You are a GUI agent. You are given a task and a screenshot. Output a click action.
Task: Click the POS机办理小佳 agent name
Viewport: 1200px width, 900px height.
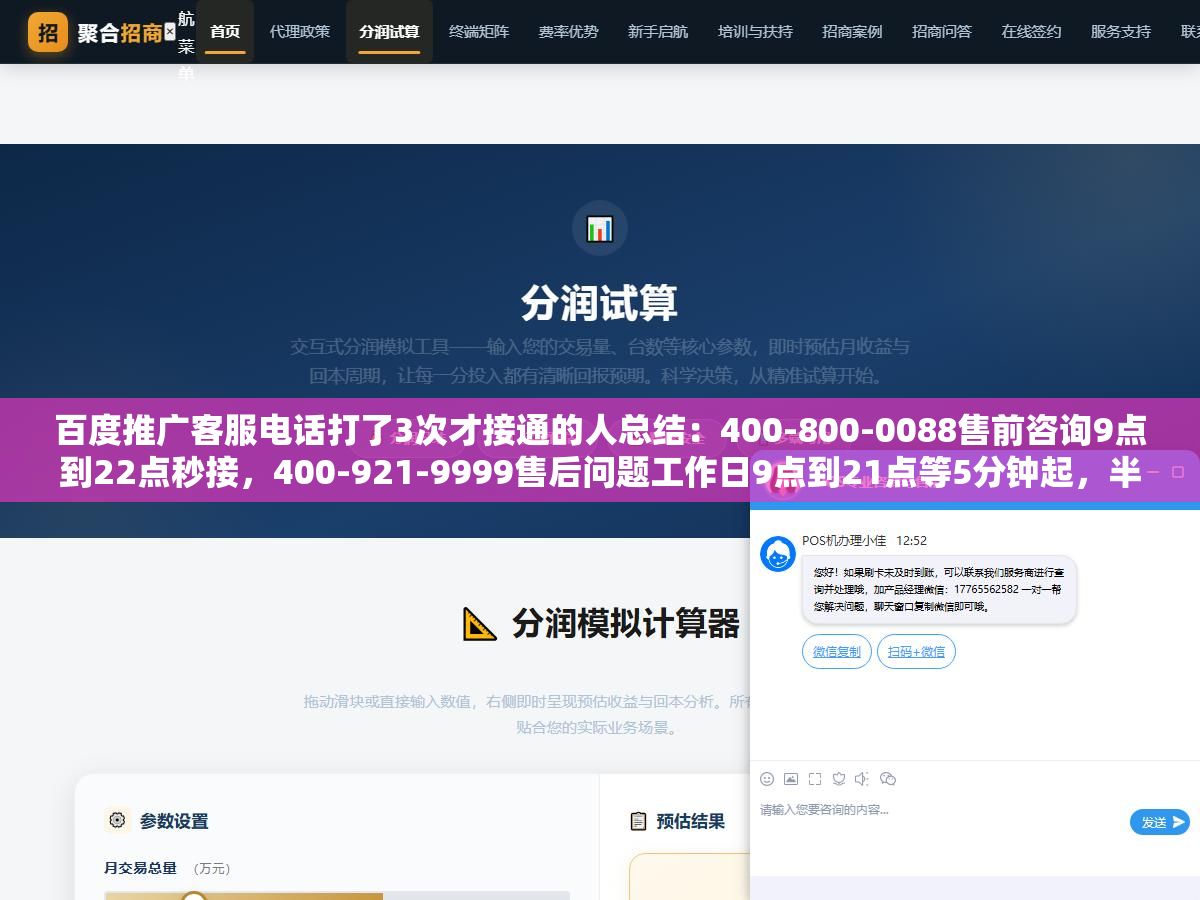tap(844, 540)
